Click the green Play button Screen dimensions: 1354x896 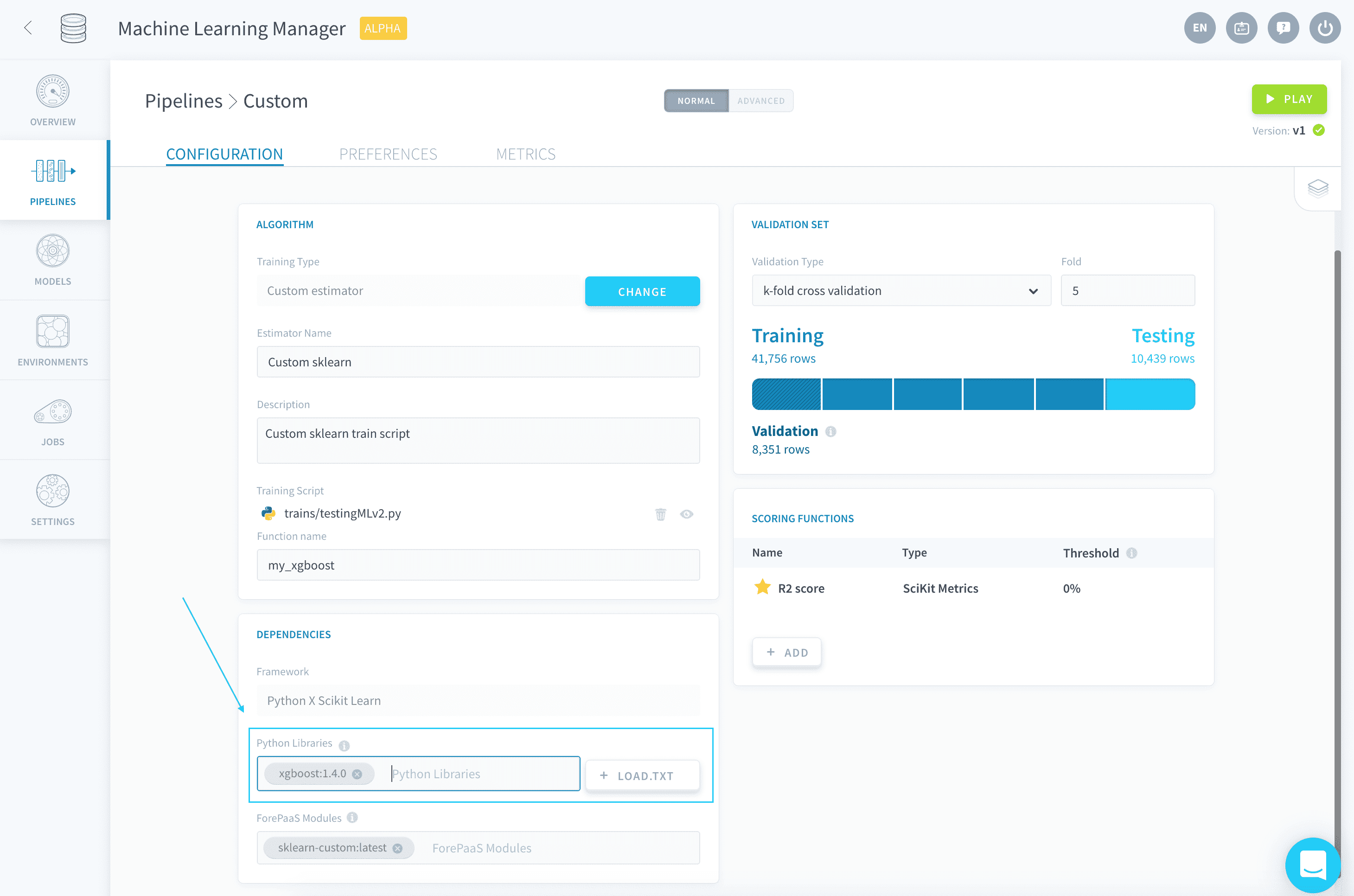tap(1289, 99)
